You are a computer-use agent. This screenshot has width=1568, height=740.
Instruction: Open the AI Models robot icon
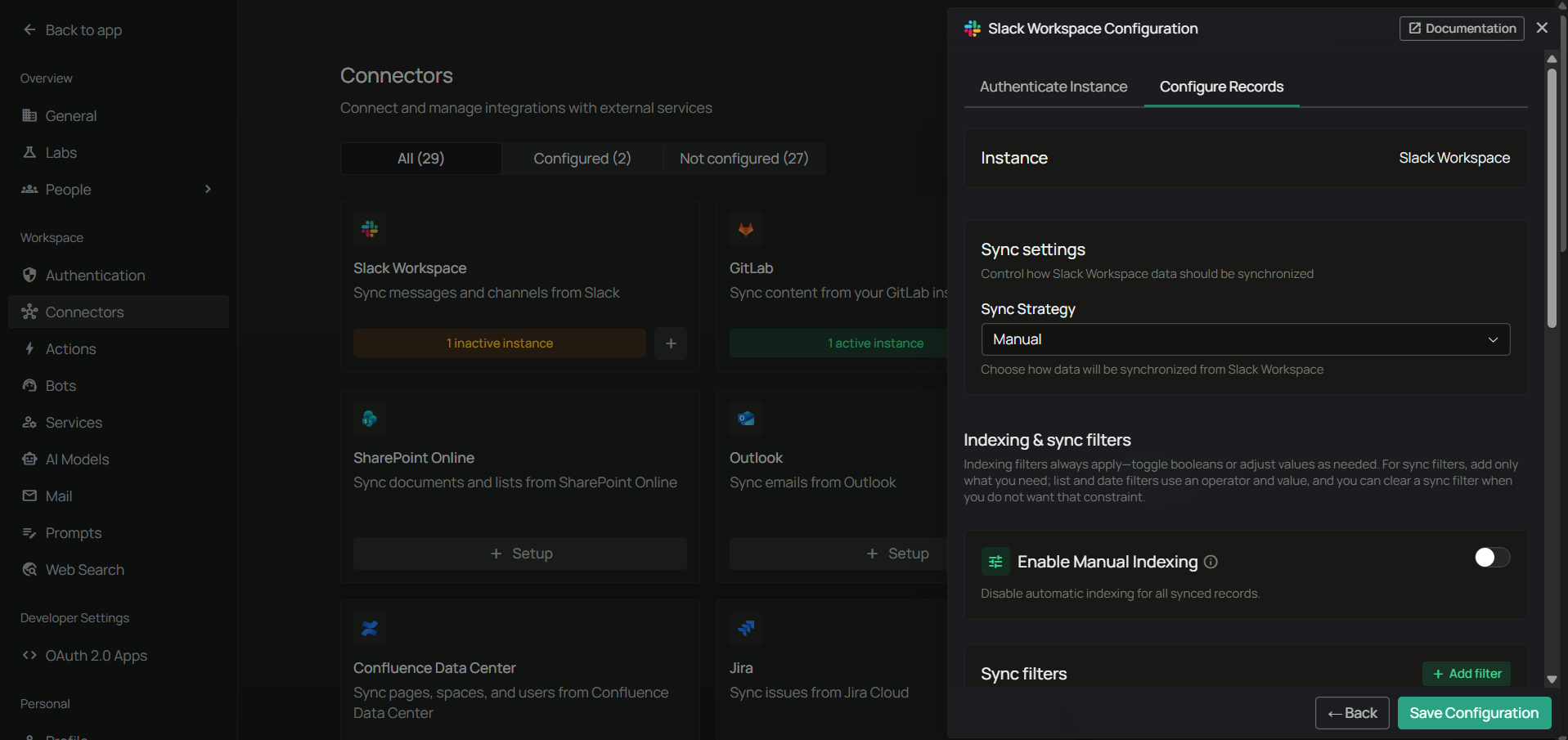29,459
